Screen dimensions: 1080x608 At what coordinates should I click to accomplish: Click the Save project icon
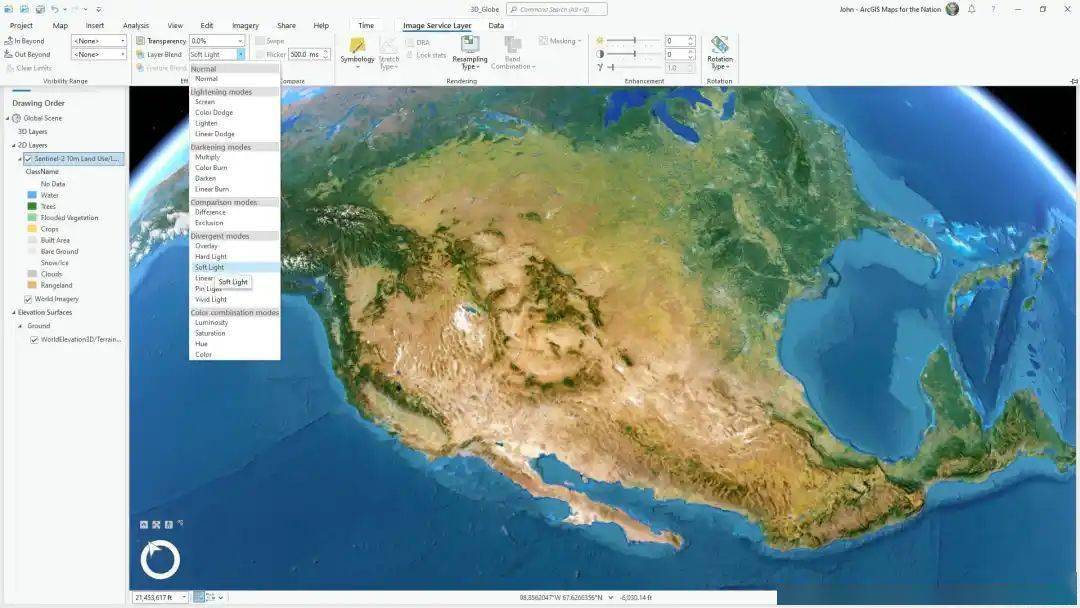click(x=39, y=9)
